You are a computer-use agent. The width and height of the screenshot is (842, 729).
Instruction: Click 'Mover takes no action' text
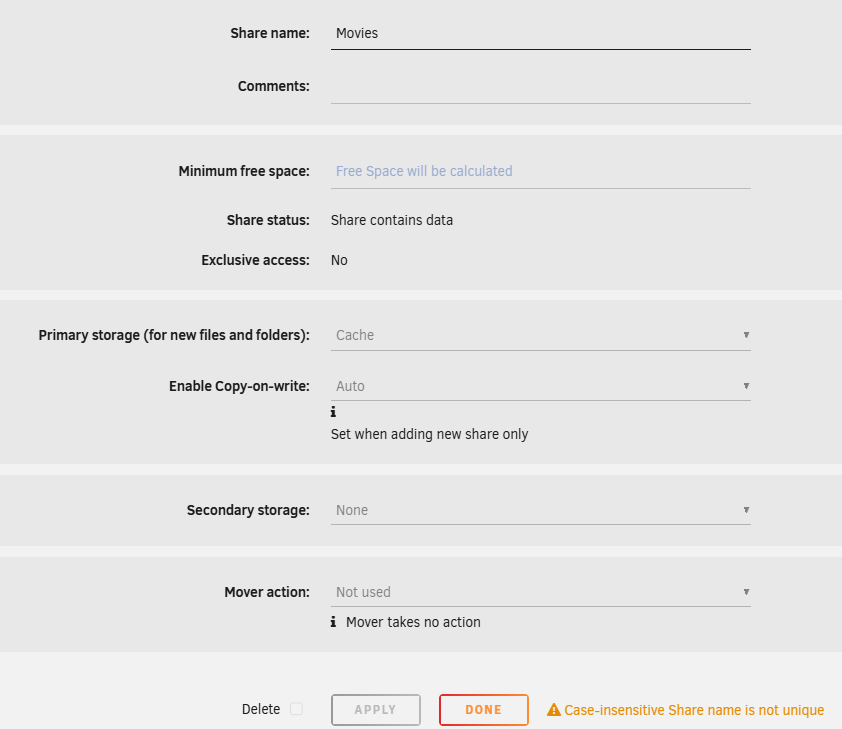[413, 622]
